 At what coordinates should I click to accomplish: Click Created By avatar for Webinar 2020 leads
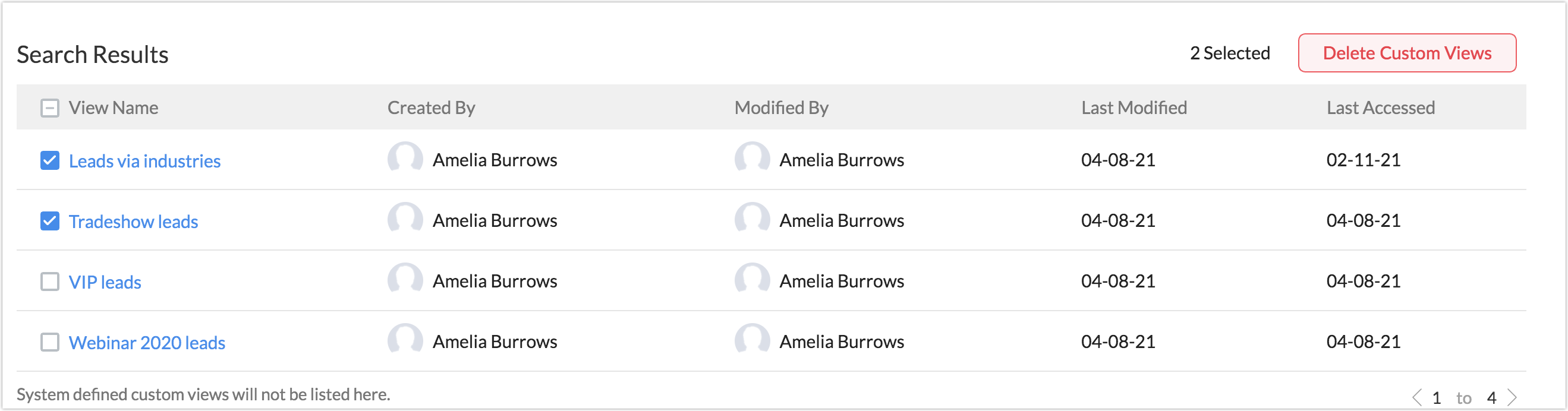tap(405, 340)
